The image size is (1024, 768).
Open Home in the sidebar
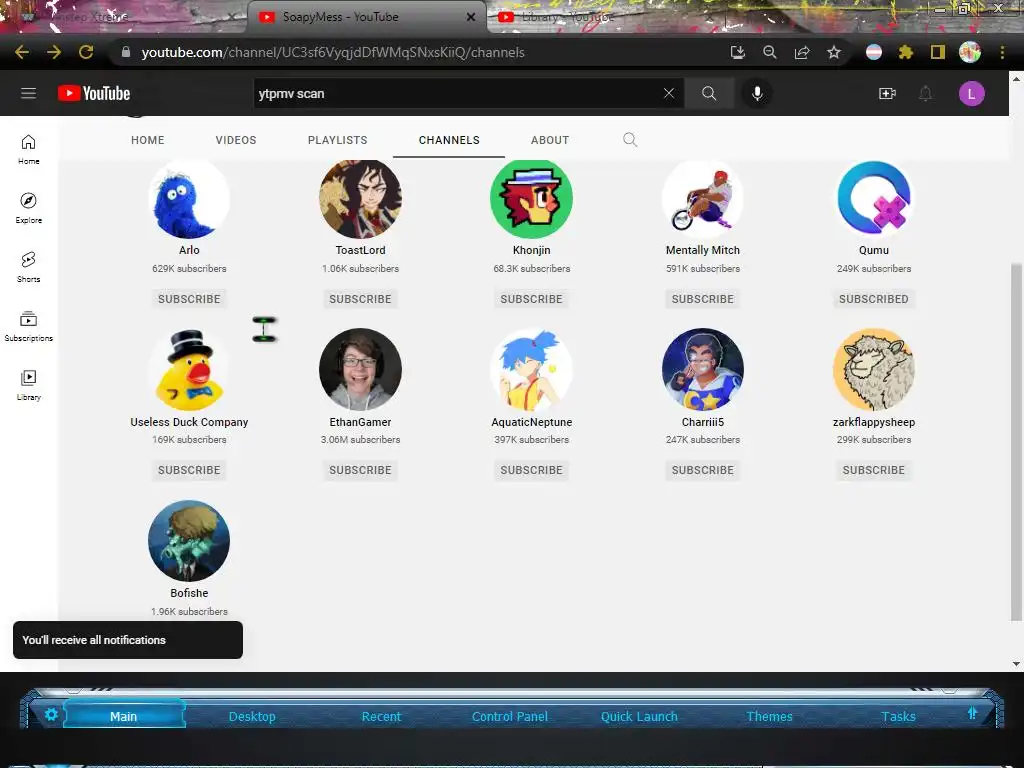point(28,149)
